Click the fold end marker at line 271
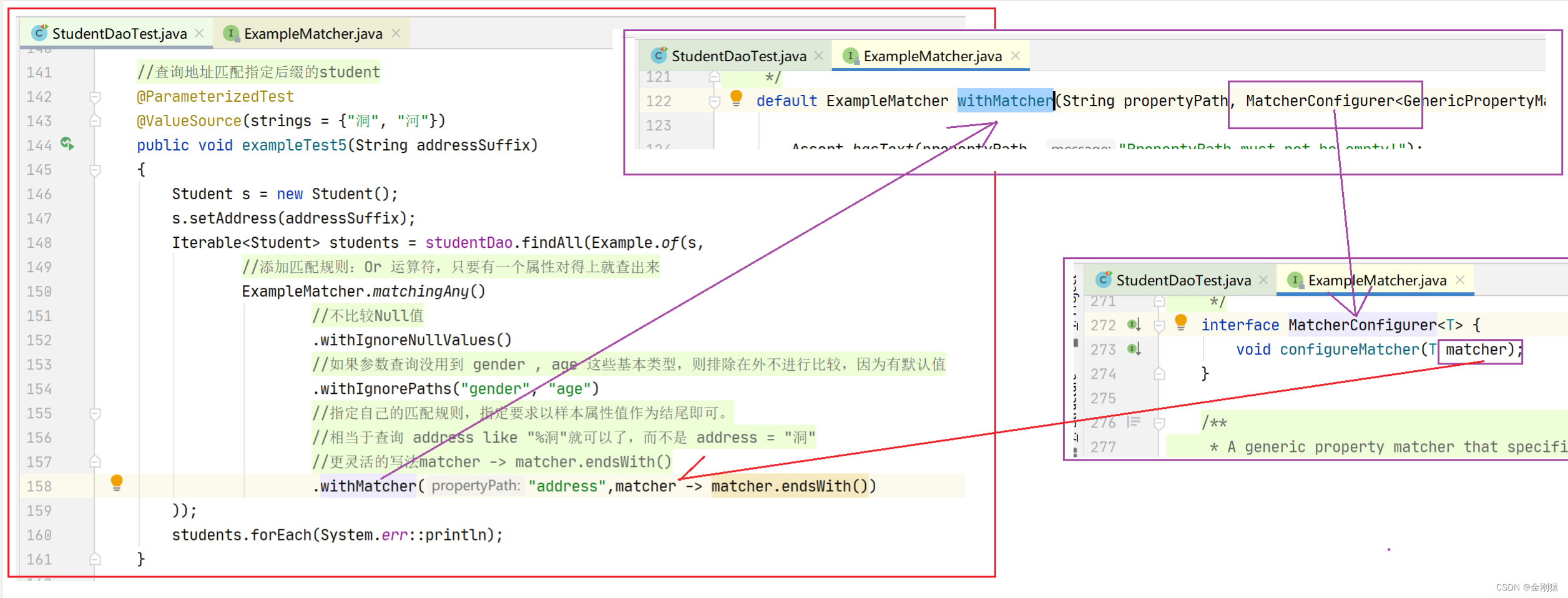Viewport: 1568px width, 598px height. [x=1159, y=301]
